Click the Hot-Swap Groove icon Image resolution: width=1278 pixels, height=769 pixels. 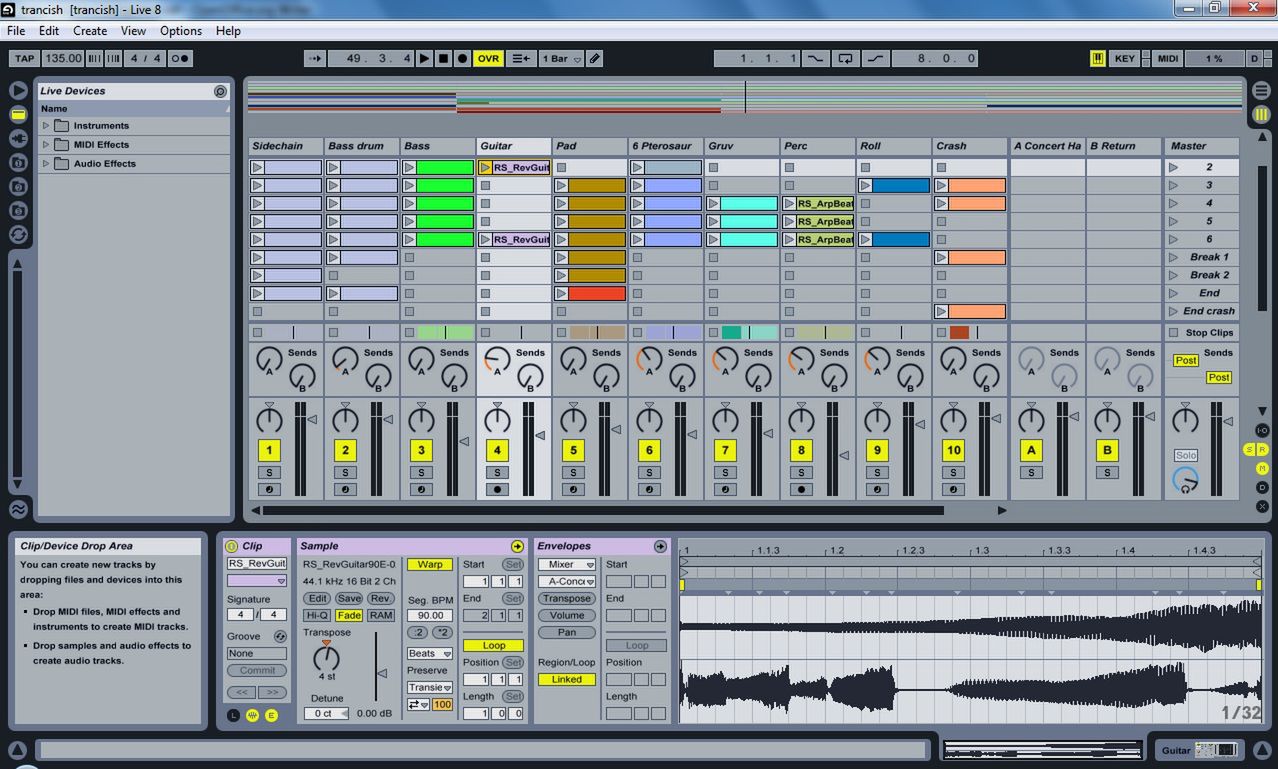[x=280, y=636]
